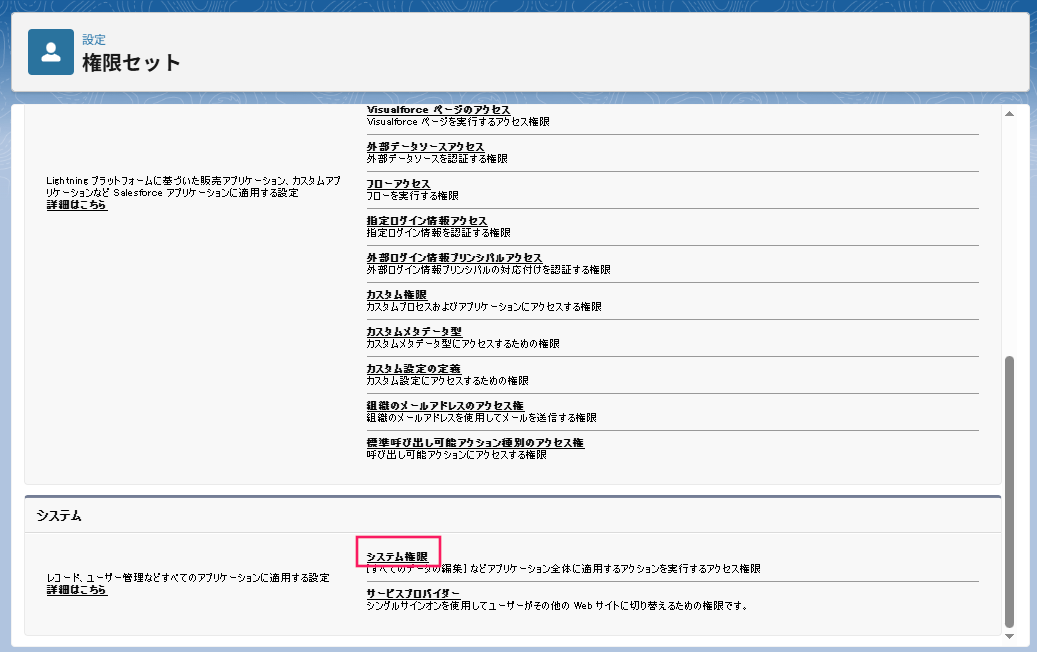Viewport: 1037px width, 652px height.
Task: Click 詳細はこちら in システム section
Action: [x=77, y=590]
